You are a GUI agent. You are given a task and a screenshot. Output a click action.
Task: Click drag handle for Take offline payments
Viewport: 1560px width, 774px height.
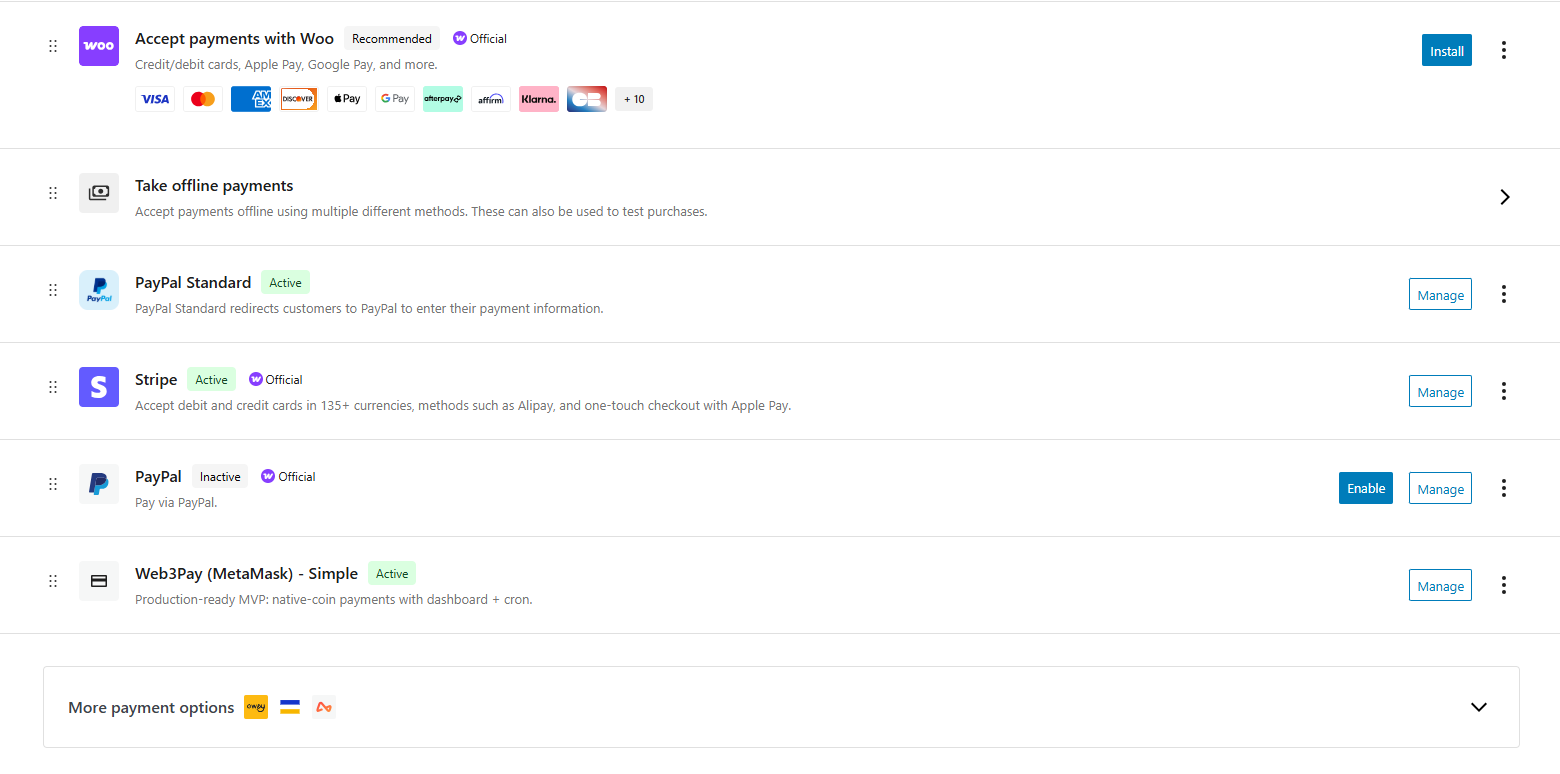53,193
